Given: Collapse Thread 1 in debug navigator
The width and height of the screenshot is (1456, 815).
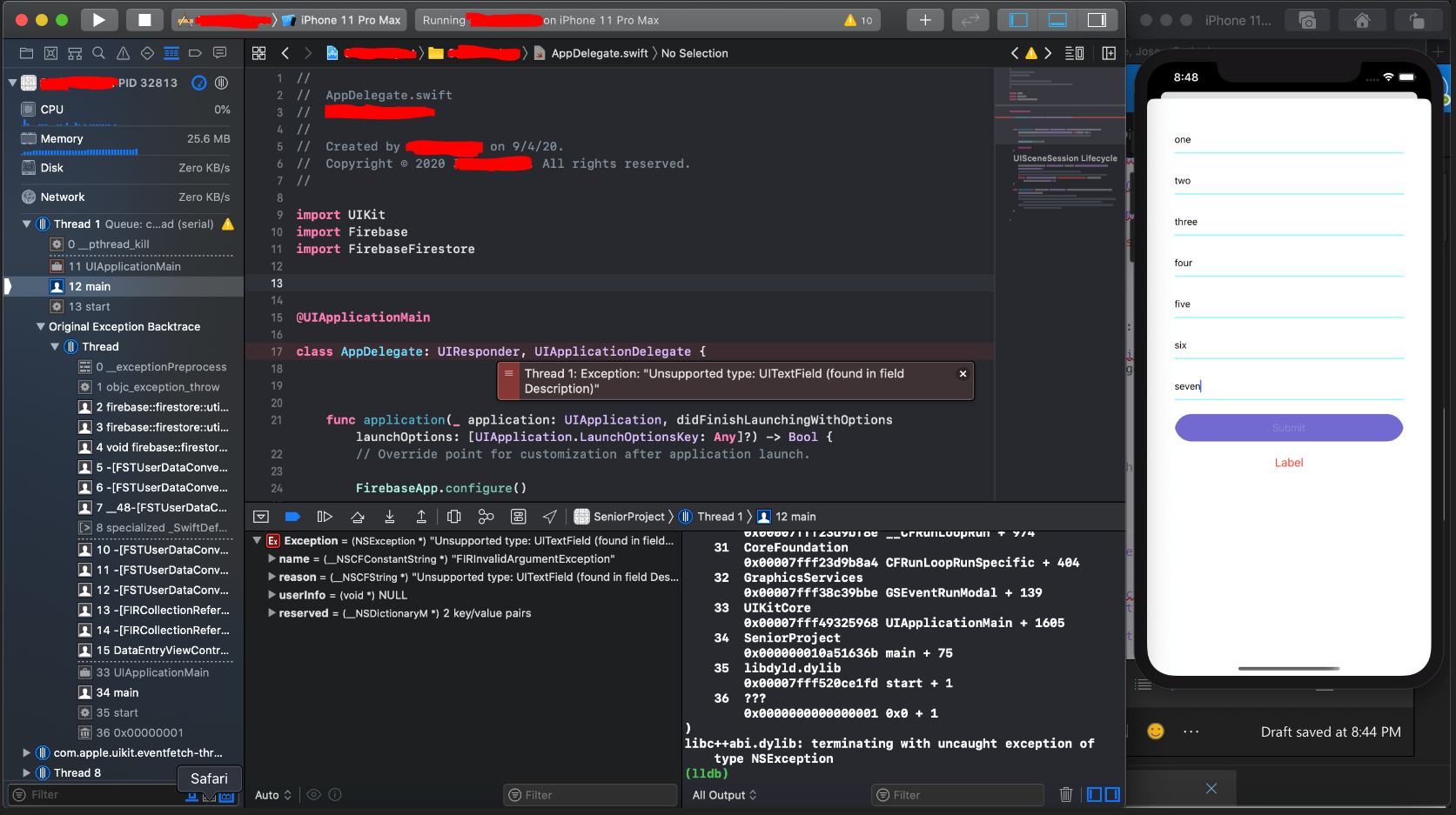Looking at the screenshot, I should pyautogui.click(x=26, y=224).
